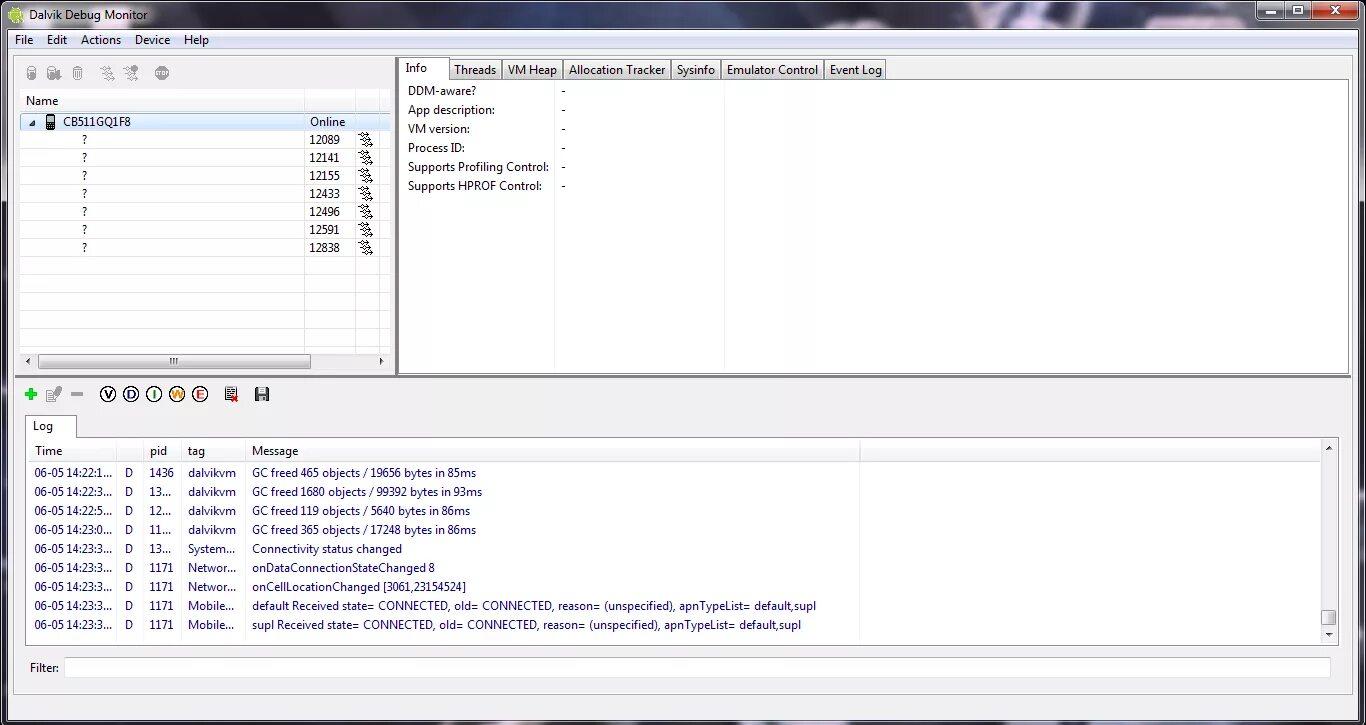Click the Clear log icon
The image size is (1366, 725).
click(231, 395)
